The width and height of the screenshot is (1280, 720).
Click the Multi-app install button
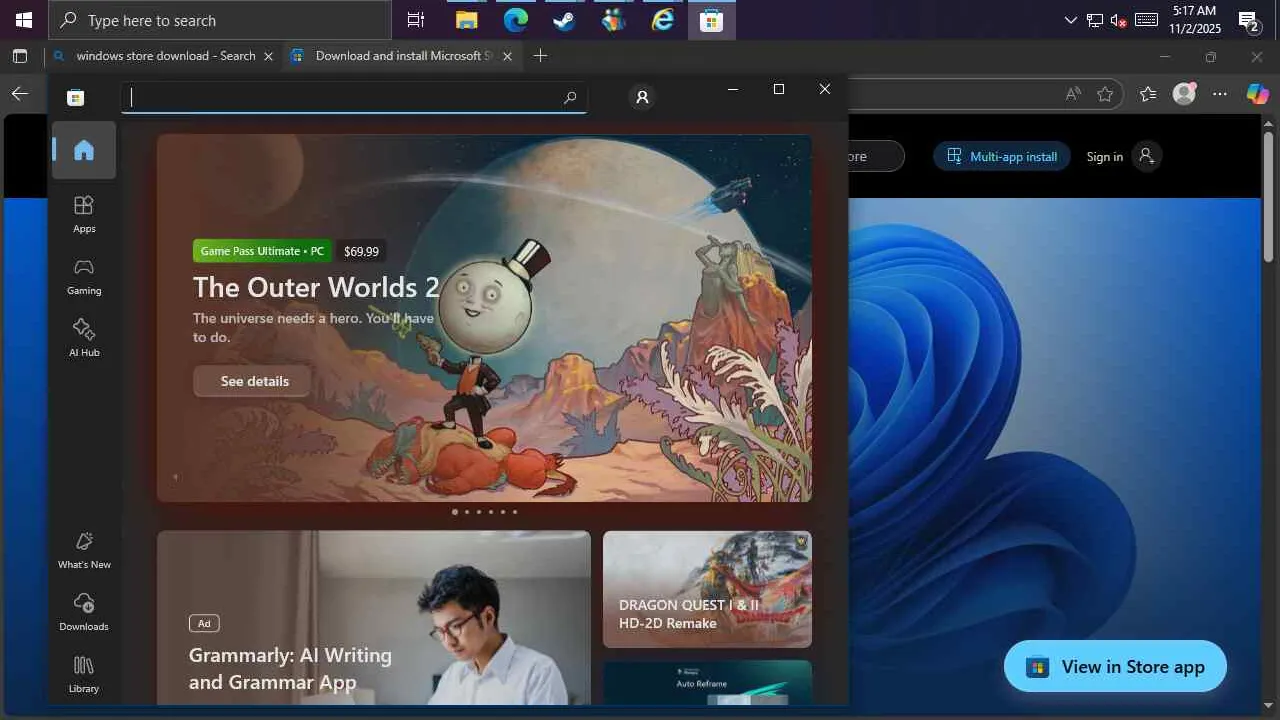(1002, 156)
